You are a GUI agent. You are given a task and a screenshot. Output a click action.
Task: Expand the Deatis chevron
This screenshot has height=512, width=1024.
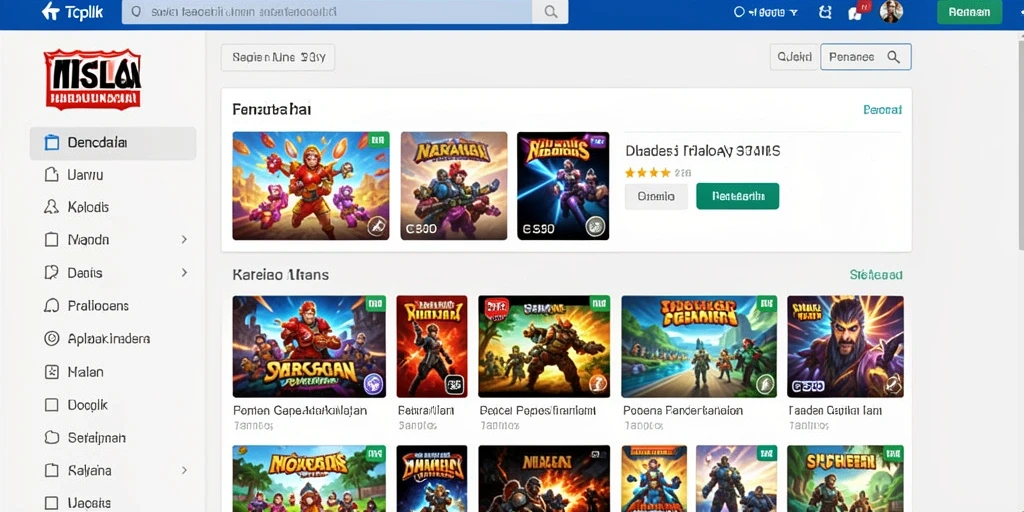[x=184, y=272]
